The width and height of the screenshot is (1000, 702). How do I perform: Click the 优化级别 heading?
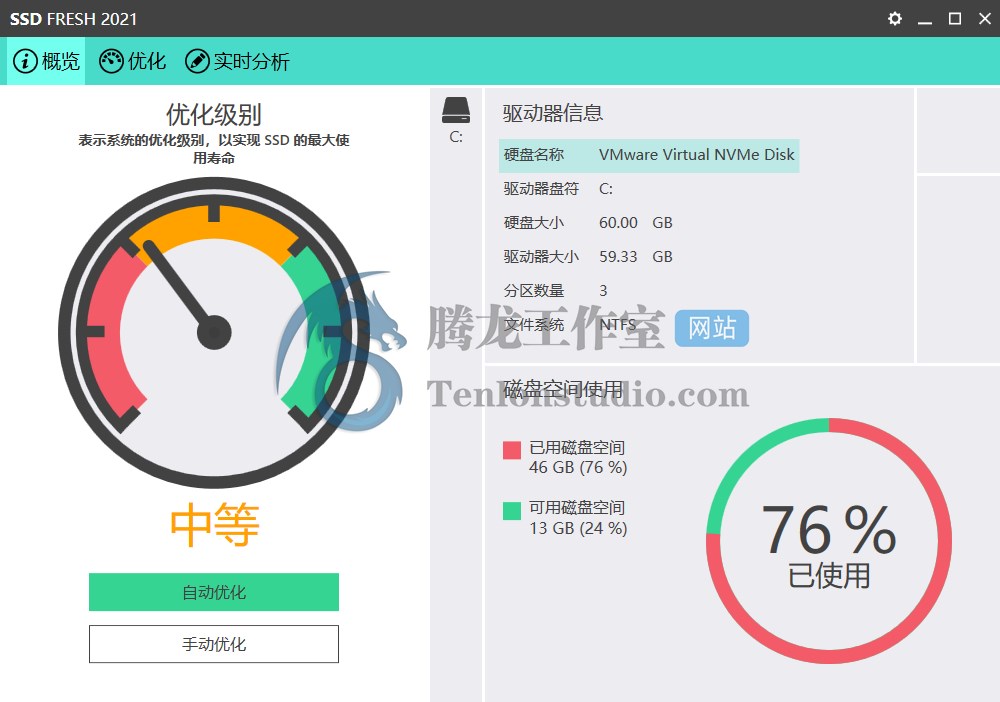pyautogui.click(x=214, y=115)
